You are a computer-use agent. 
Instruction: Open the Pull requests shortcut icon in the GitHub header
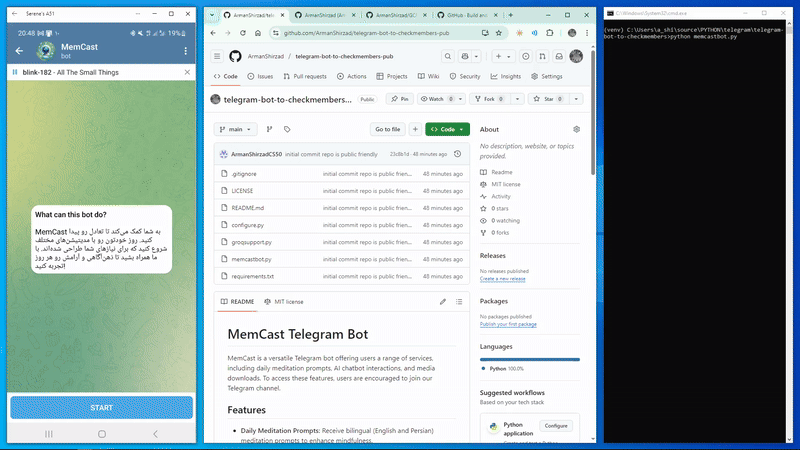click(542, 56)
